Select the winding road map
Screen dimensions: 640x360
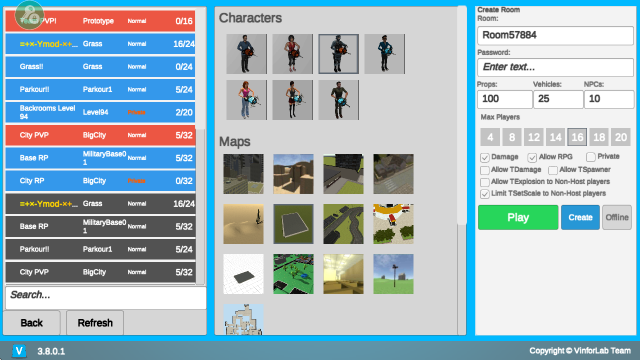click(x=343, y=224)
